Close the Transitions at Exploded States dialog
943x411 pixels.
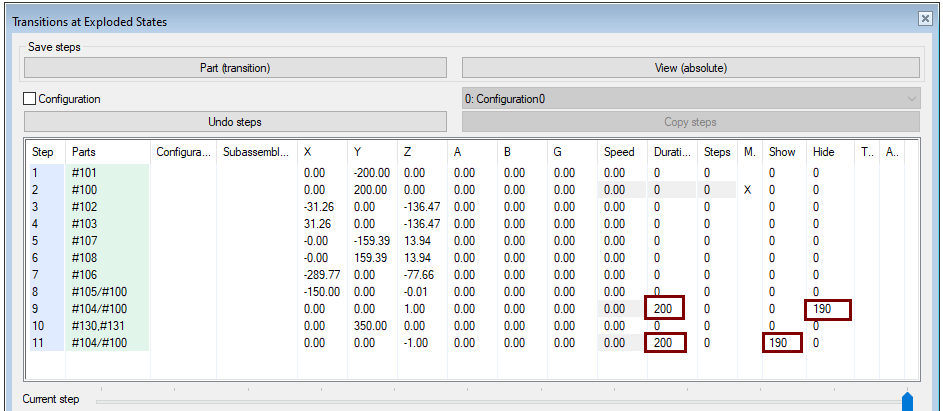point(924,19)
